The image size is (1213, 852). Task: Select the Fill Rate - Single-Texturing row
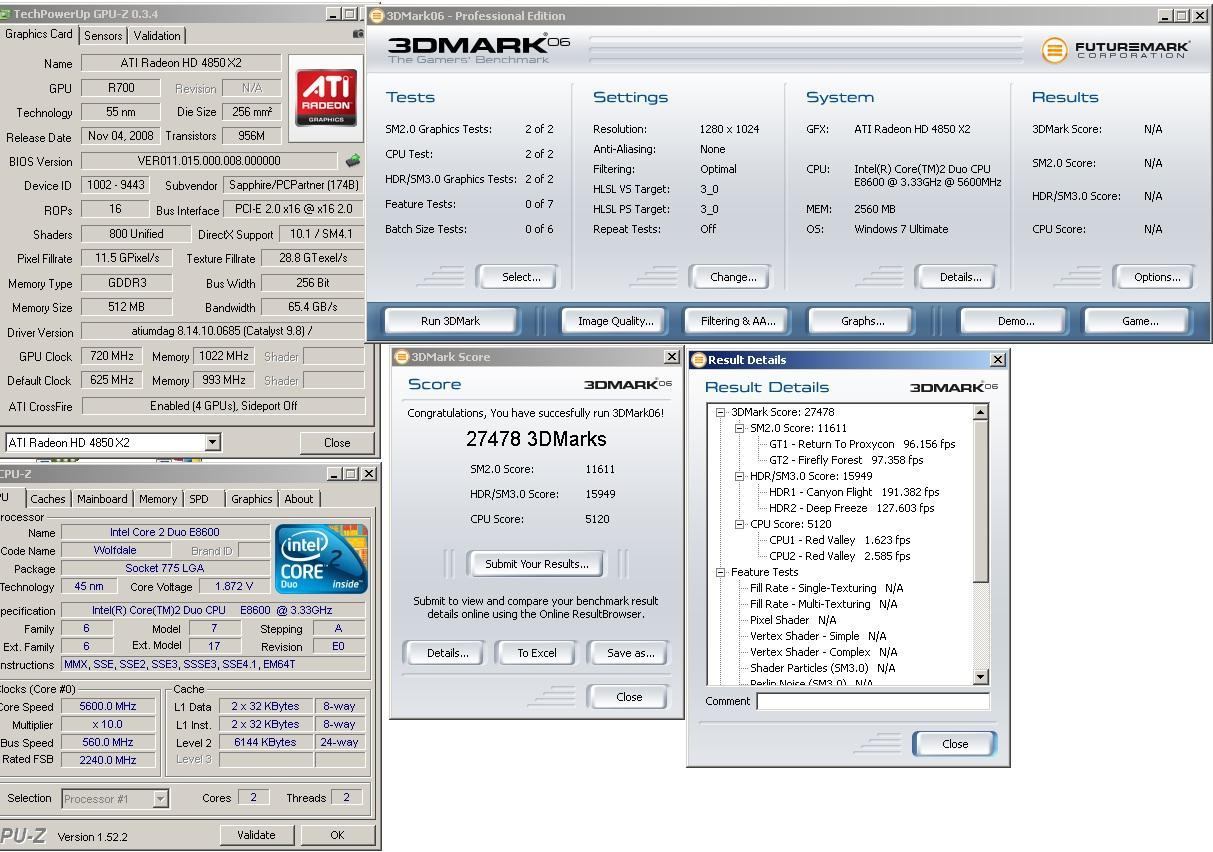point(826,588)
